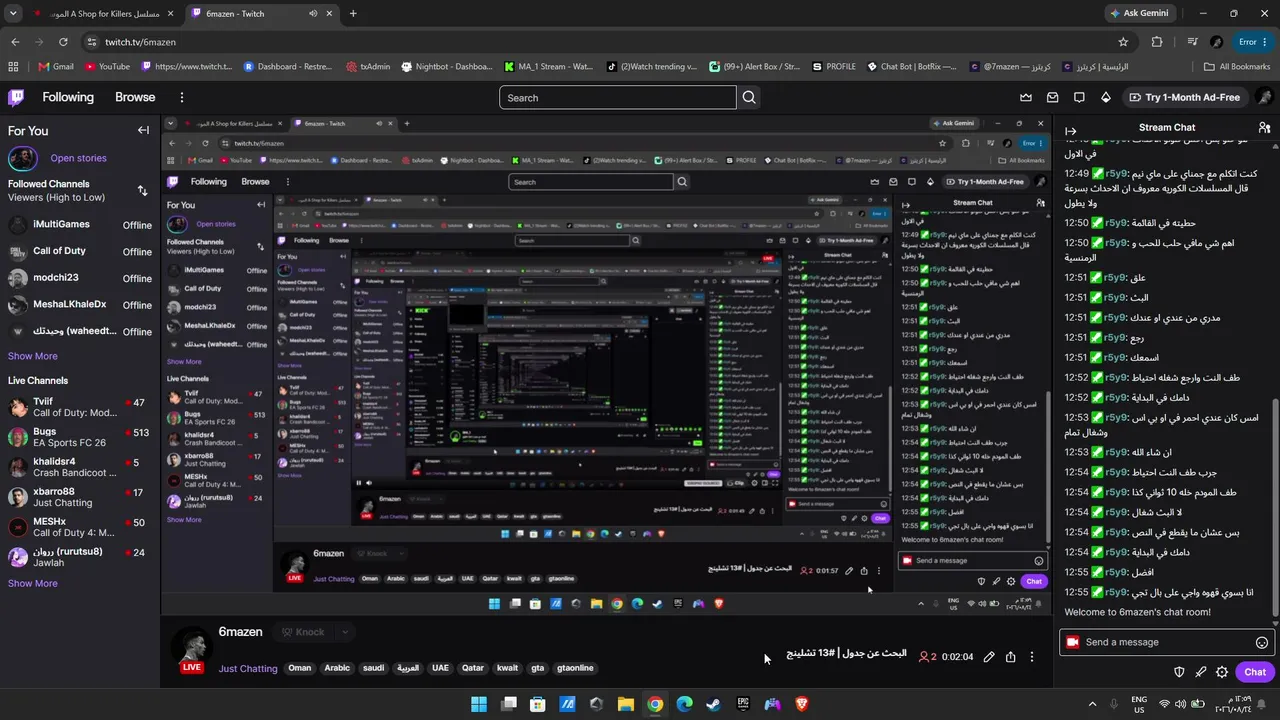Click the sword moderator tools icon
Screen dimensions: 1280x720
[1201, 672]
